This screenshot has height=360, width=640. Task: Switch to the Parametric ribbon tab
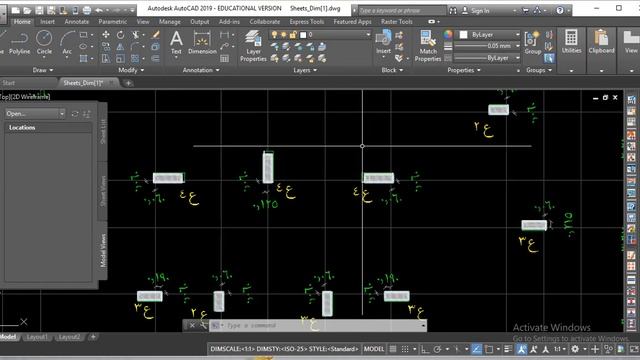[112, 22]
